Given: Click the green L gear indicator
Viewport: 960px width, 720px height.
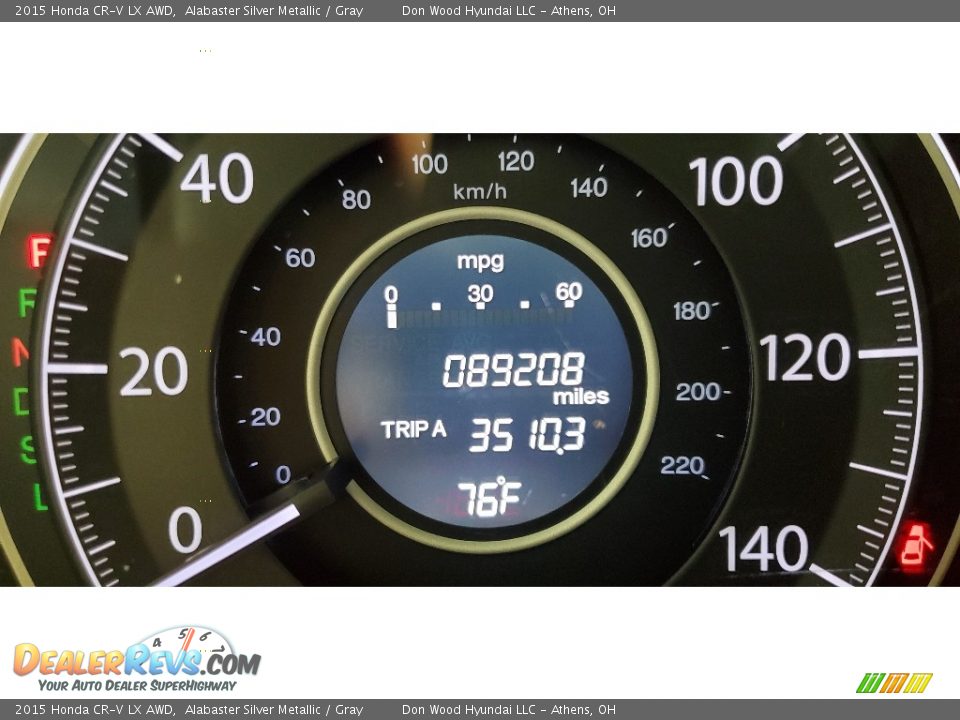Looking at the screenshot, I should [40, 497].
